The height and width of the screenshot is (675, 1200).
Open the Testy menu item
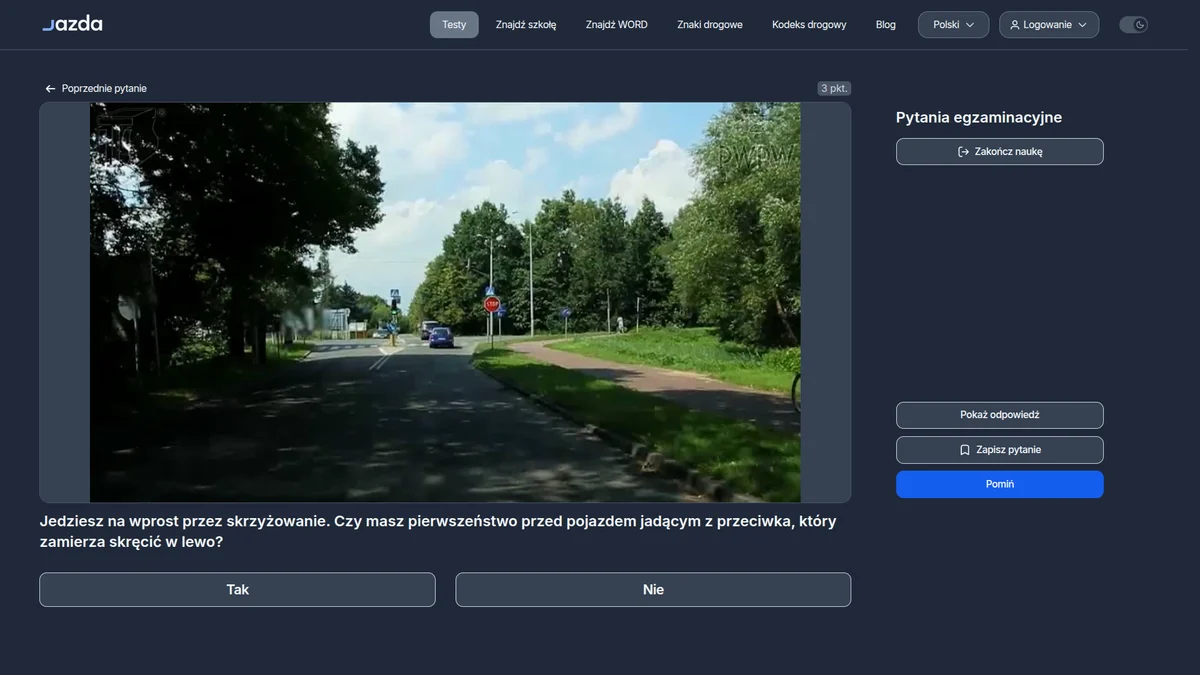454,25
